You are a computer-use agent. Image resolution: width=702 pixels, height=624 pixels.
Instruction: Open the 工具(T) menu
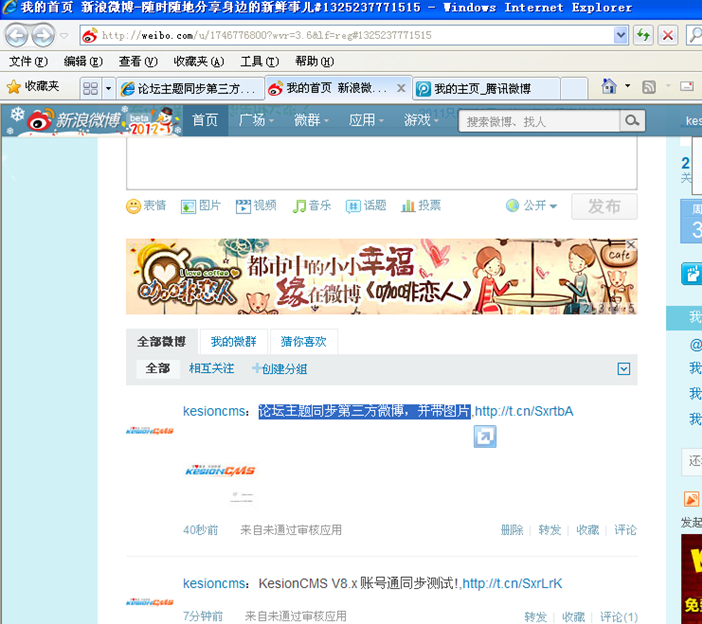point(260,61)
